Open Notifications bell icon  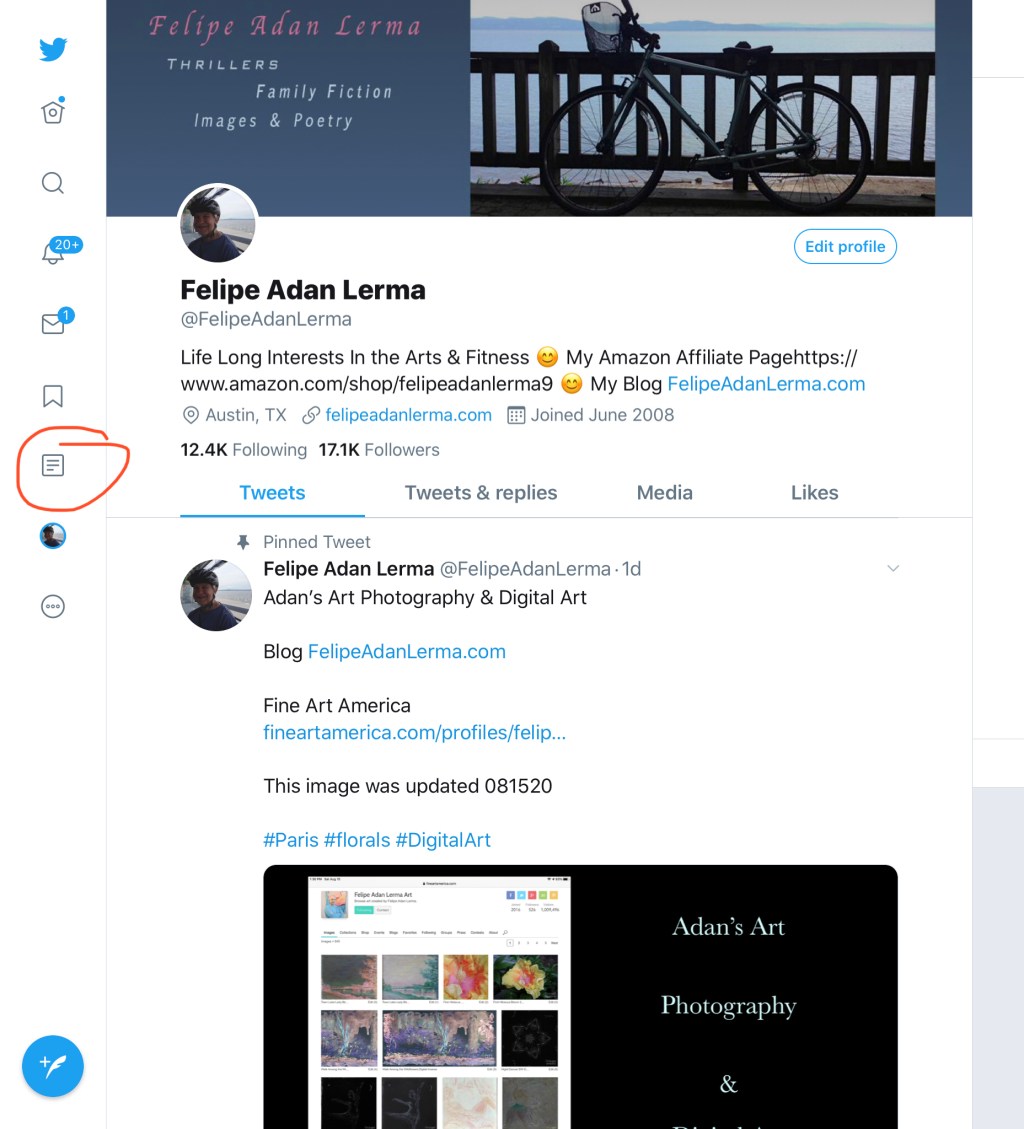click(x=53, y=253)
